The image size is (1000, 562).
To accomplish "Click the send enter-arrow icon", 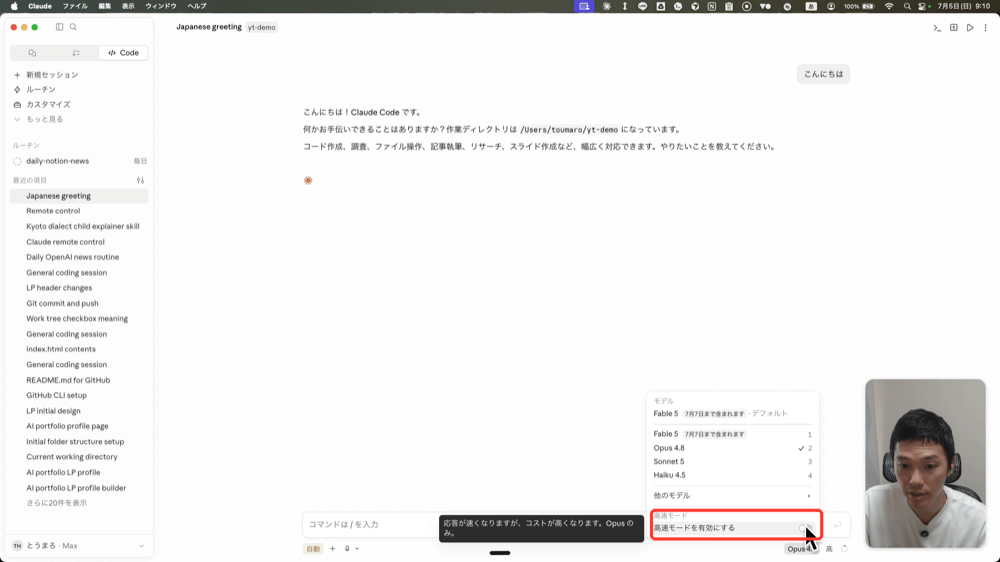I will point(838,525).
